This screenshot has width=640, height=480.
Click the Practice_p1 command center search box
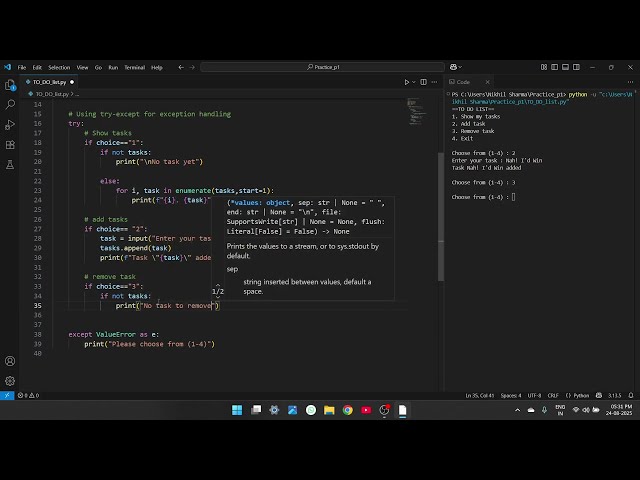[x=322, y=67]
